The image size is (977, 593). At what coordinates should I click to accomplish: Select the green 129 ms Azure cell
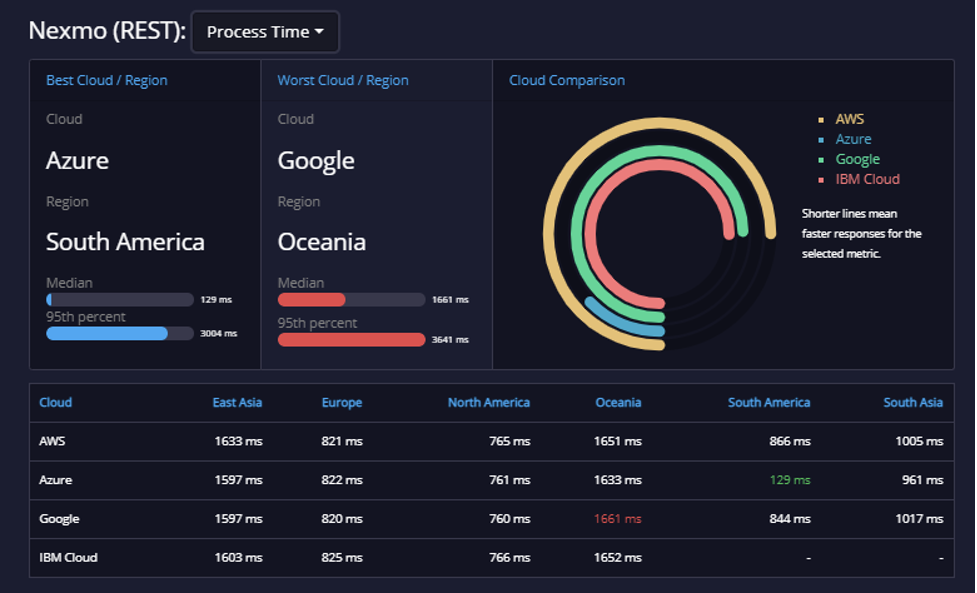(x=789, y=480)
